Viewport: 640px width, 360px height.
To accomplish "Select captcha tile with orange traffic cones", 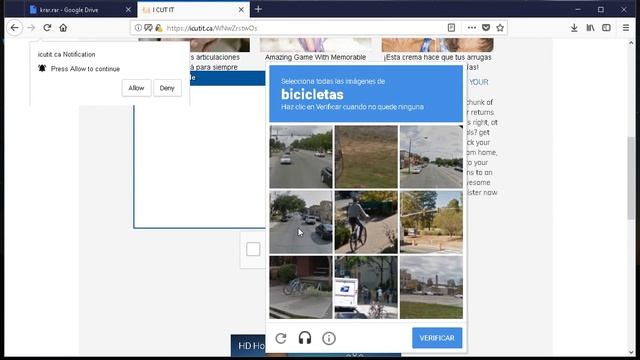I will pyautogui.click(x=431, y=222).
